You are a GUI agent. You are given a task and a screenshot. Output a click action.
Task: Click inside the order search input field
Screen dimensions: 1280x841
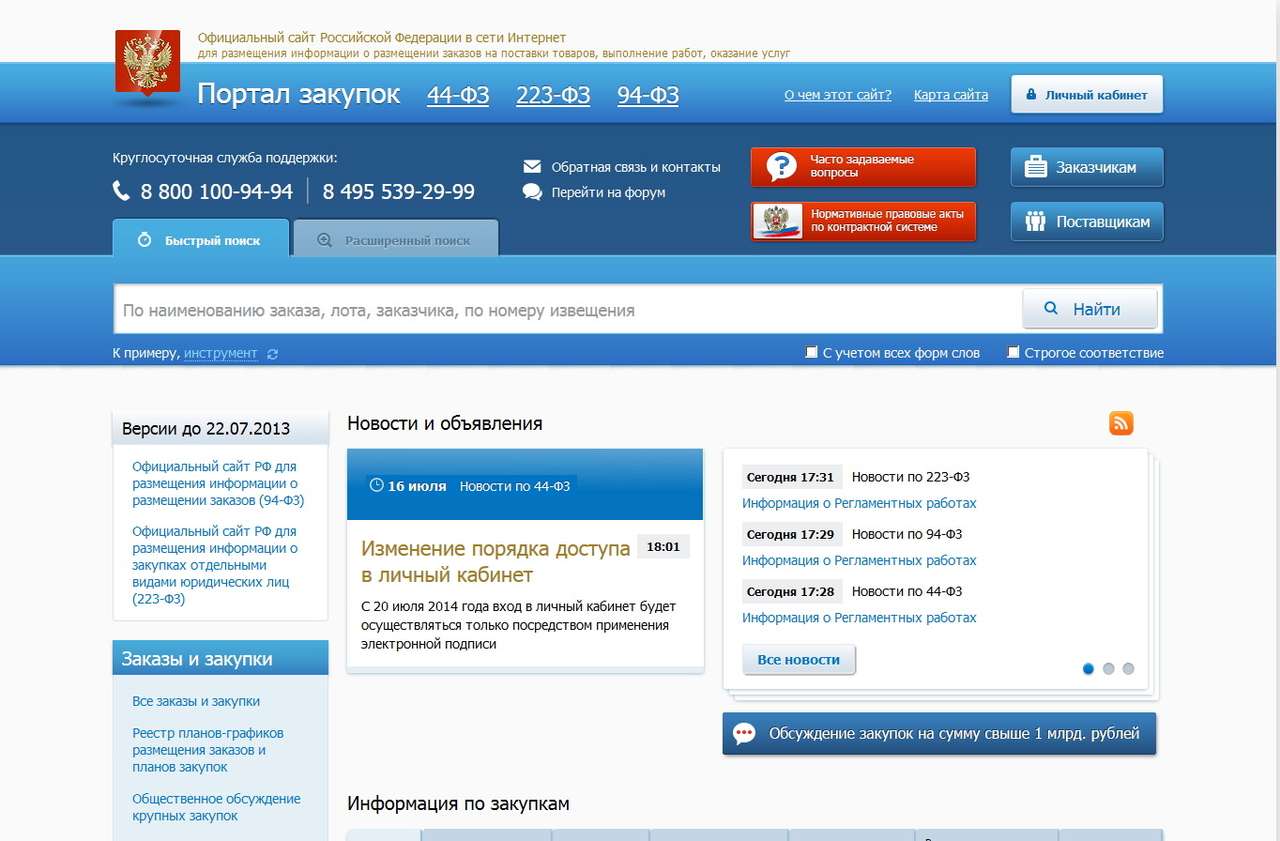point(560,309)
